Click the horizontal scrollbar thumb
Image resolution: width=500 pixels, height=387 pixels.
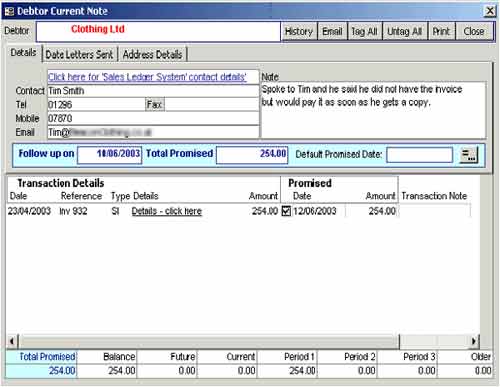coord(208,341)
